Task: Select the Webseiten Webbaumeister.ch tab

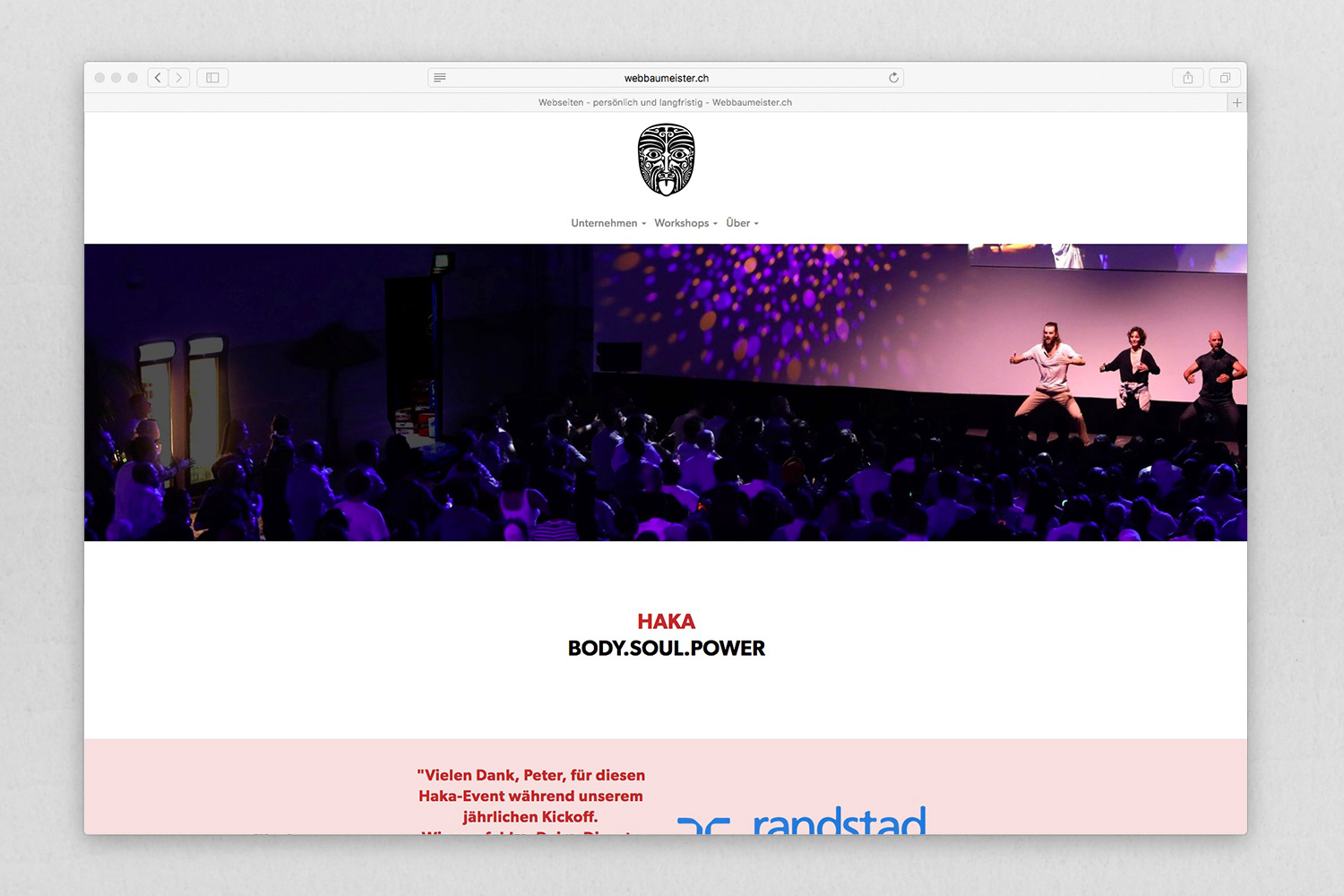Action: pyautogui.click(x=665, y=103)
